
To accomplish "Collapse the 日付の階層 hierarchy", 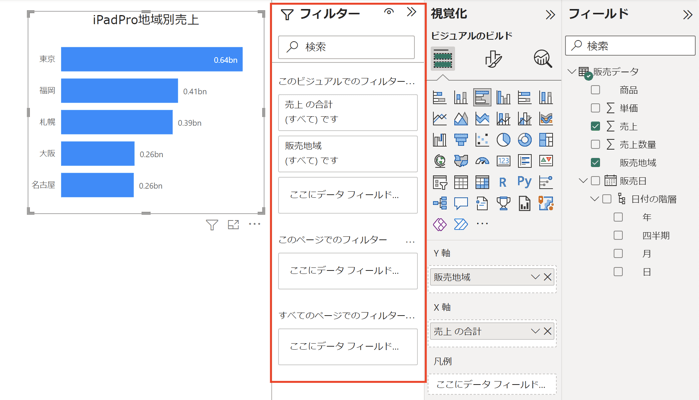I will (594, 199).
